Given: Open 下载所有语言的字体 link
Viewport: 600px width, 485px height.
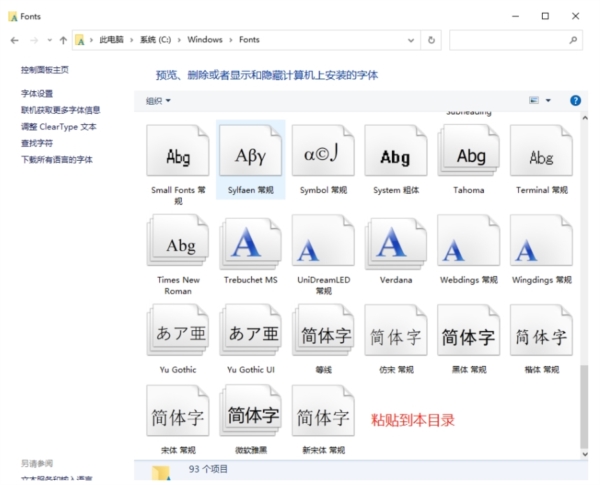Looking at the screenshot, I should pyautogui.click(x=57, y=160).
